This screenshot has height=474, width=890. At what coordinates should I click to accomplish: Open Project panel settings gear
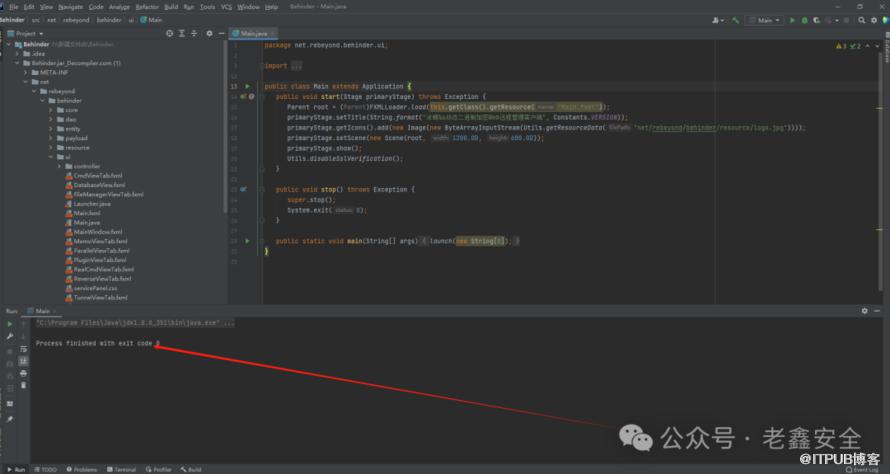(208, 33)
